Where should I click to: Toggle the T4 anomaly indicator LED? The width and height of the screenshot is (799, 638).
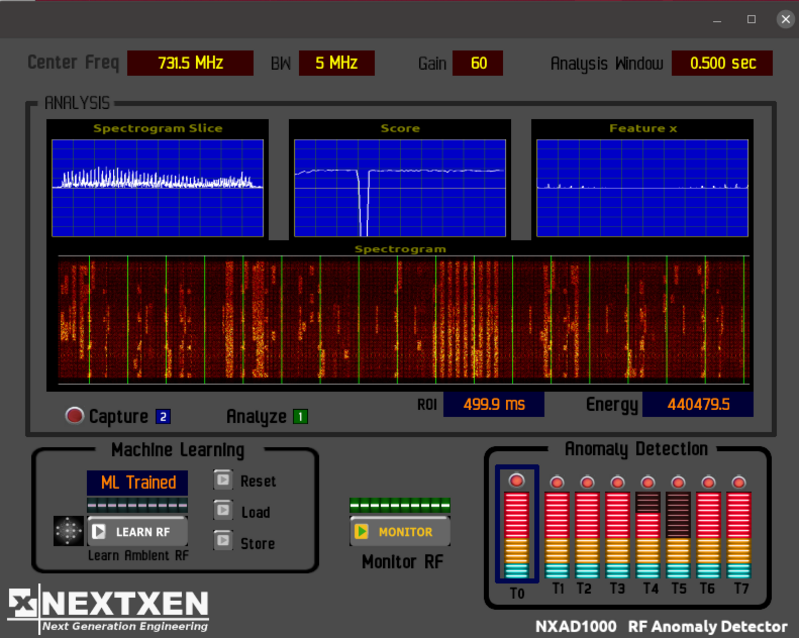[x=648, y=482]
